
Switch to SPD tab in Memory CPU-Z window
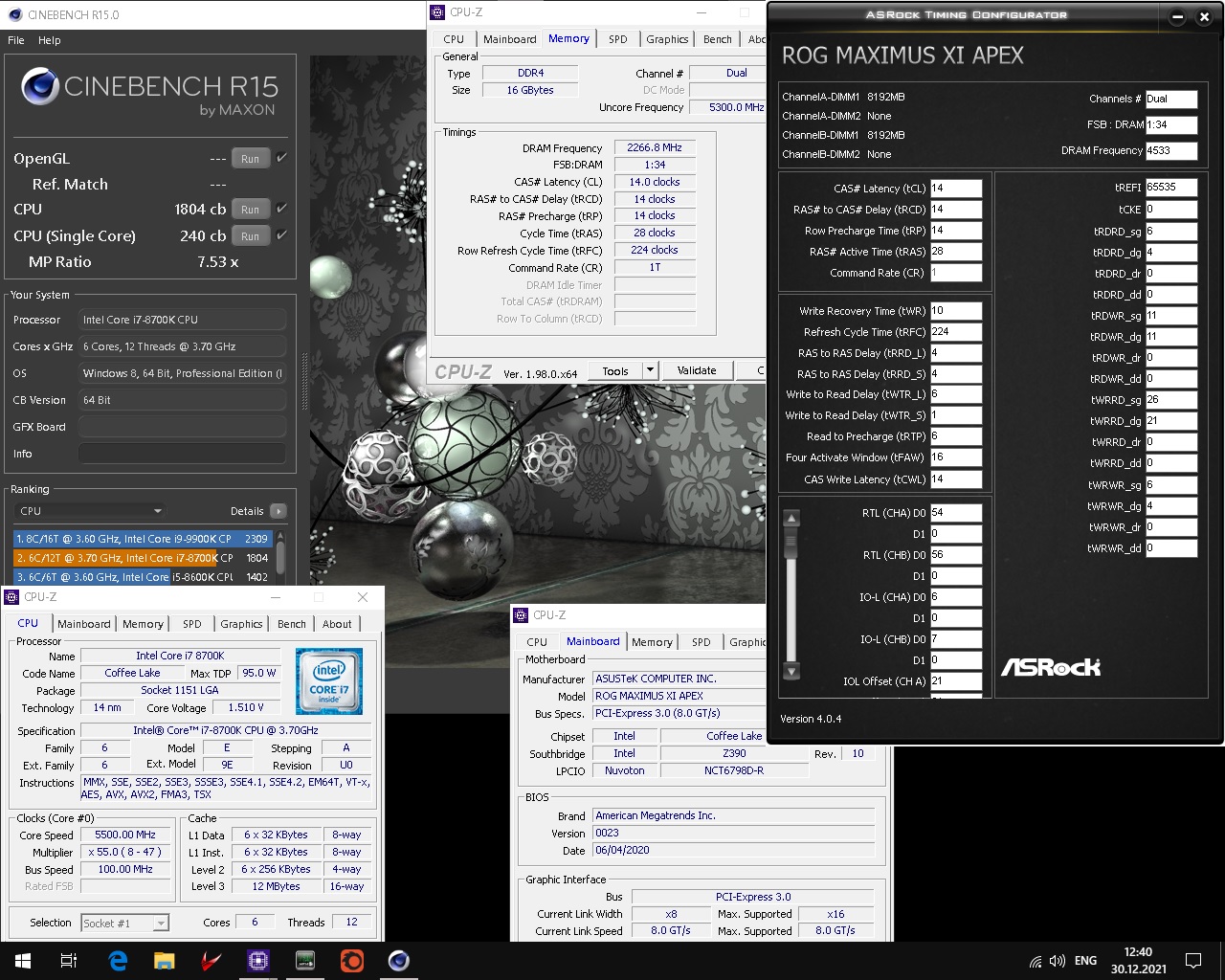(x=618, y=39)
